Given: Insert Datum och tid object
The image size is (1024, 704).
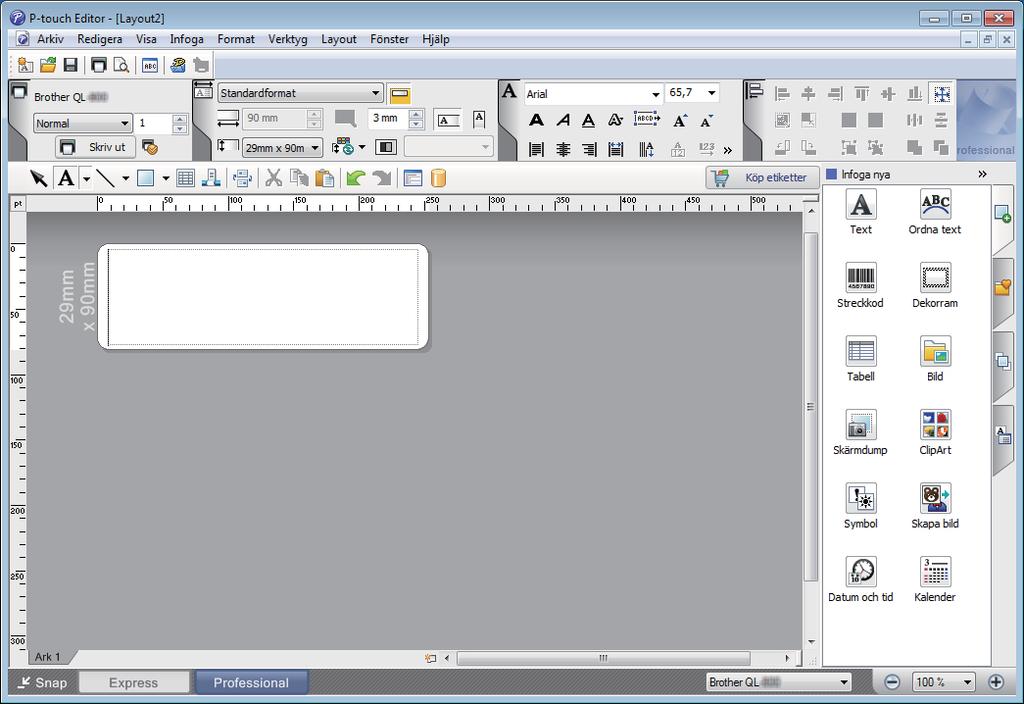Looking at the screenshot, I should (x=860, y=579).
